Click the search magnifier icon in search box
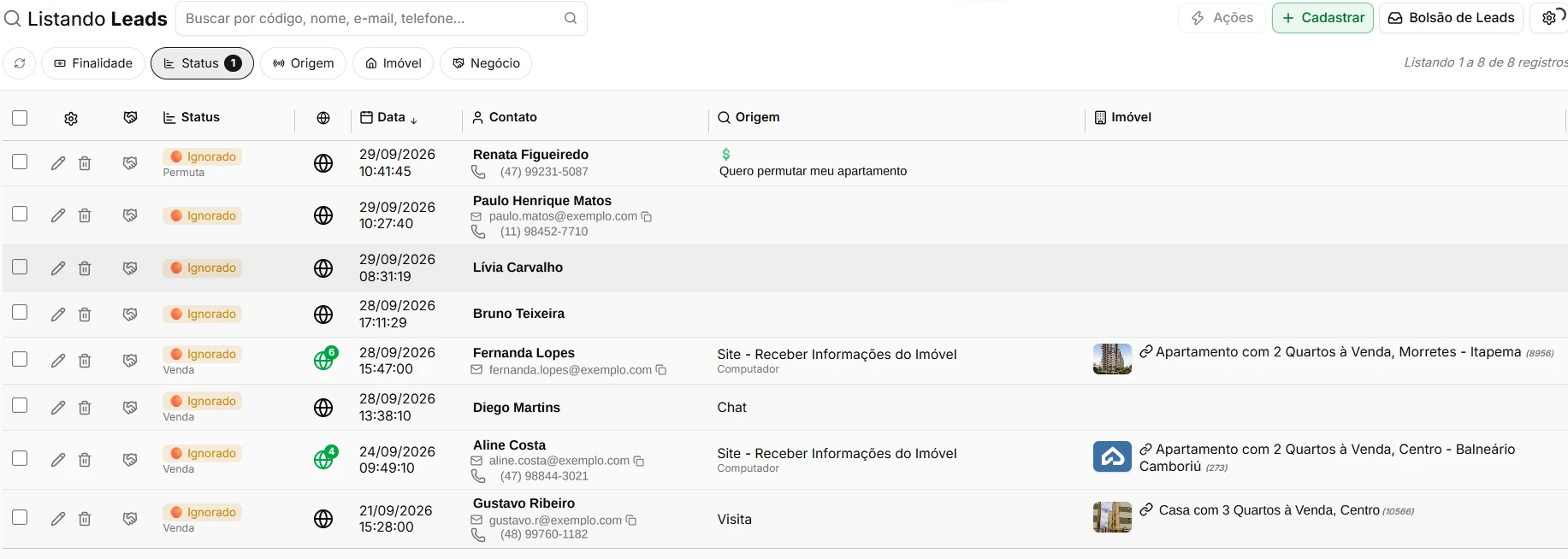The image size is (1568, 559). [x=570, y=18]
